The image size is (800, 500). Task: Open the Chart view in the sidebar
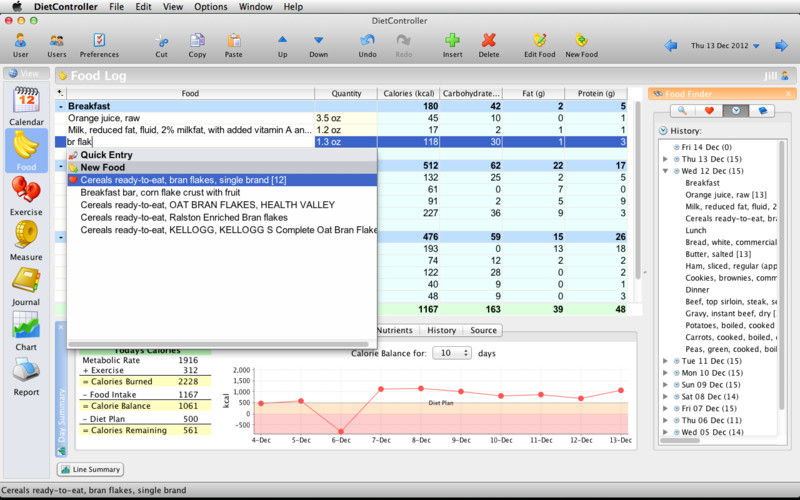pos(26,331)
